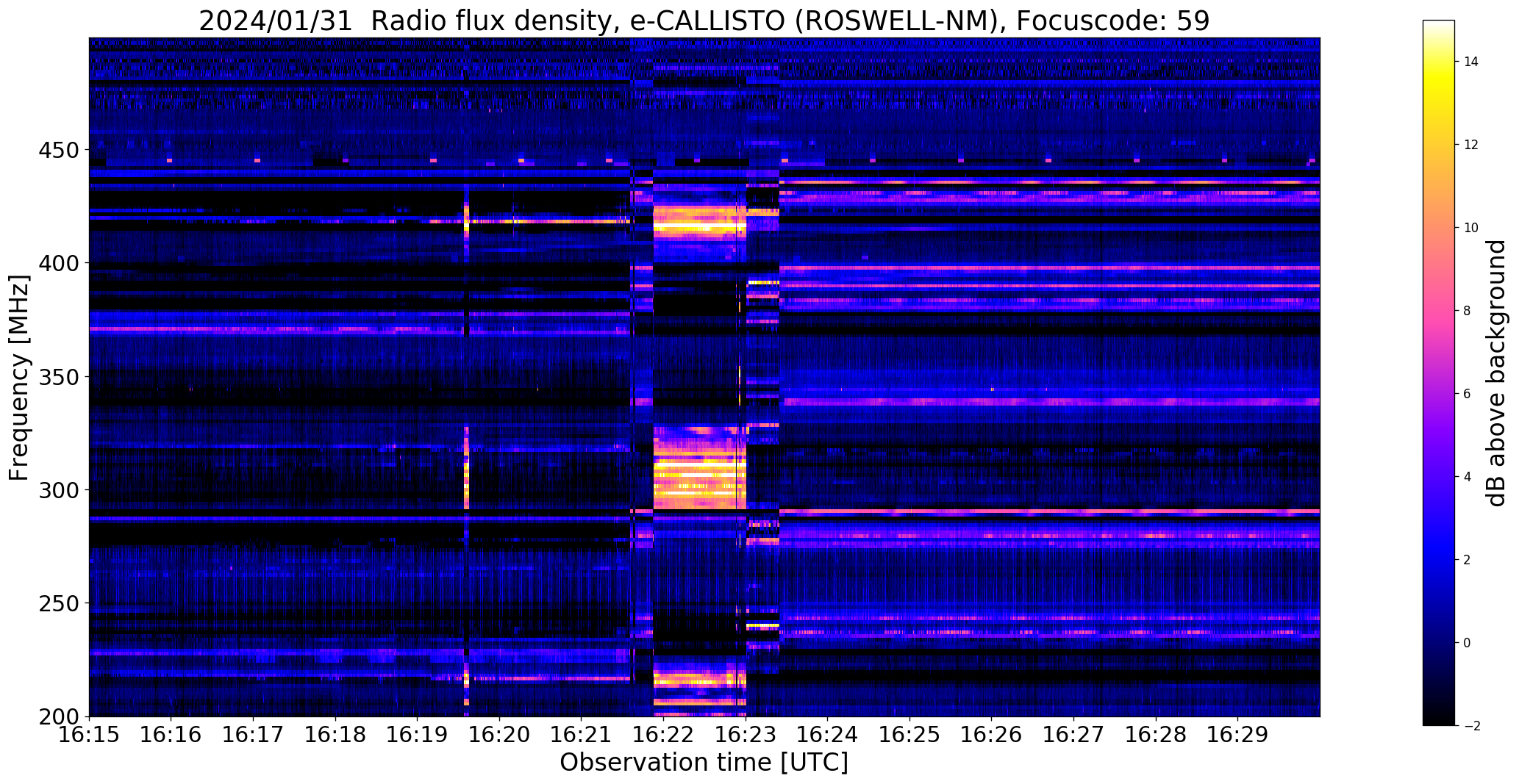Click the bright burst near 420 MHz at 16:22
Viewport: 1519px width, 784px height.
pos(700,220)
